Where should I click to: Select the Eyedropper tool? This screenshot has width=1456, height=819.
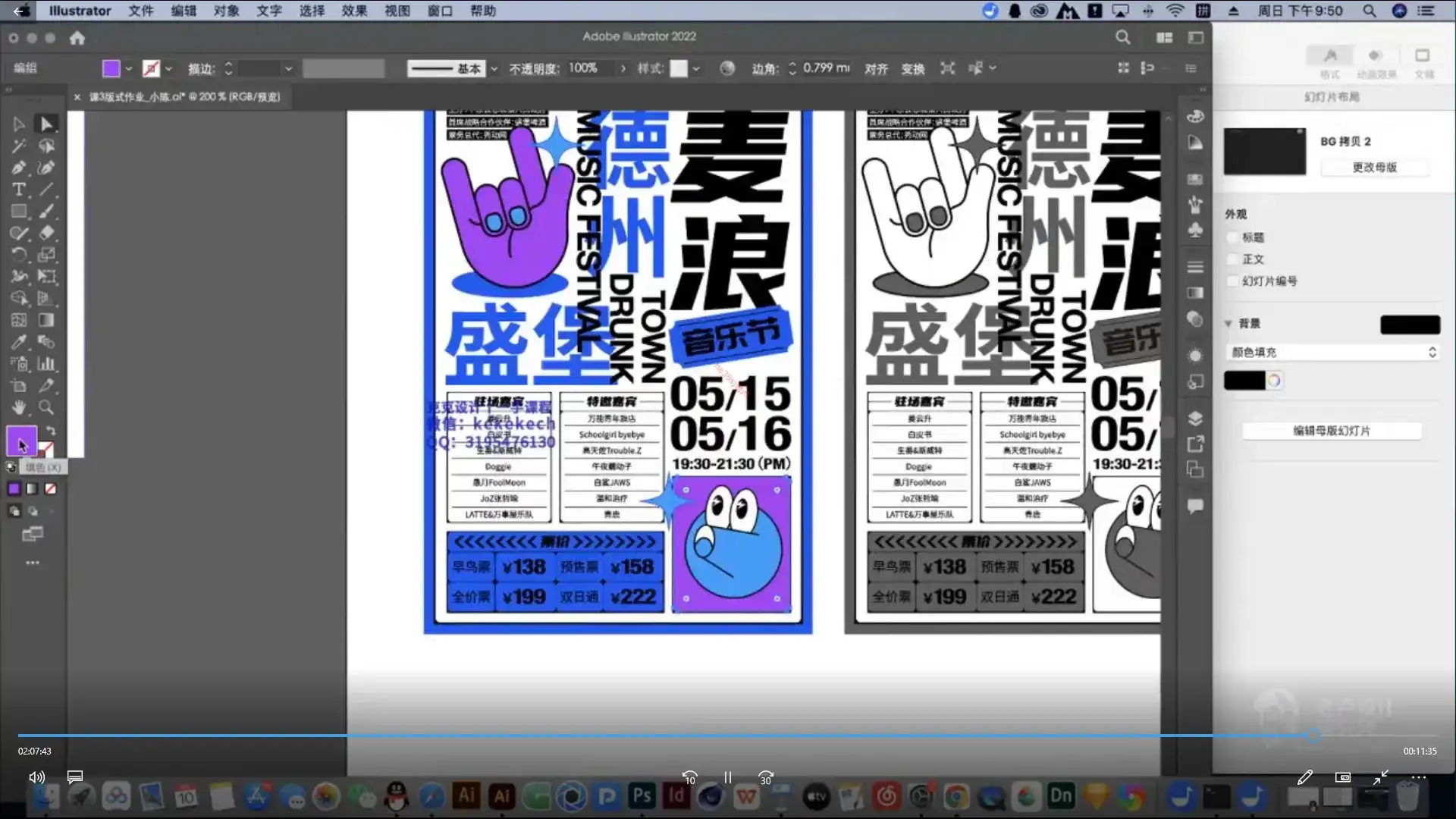pos(19,342)
